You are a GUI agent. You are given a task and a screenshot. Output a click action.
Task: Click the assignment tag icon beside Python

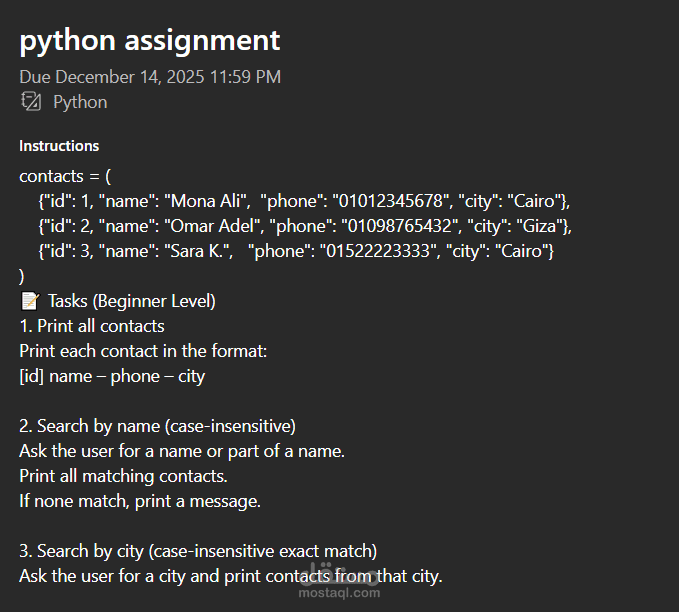[x=30, y=102]
